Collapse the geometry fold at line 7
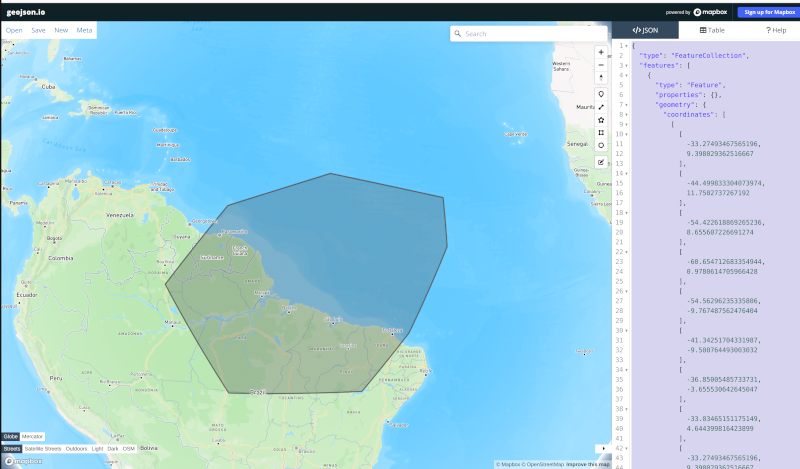This screenshot has width=800, height=469. click(627, 105)
